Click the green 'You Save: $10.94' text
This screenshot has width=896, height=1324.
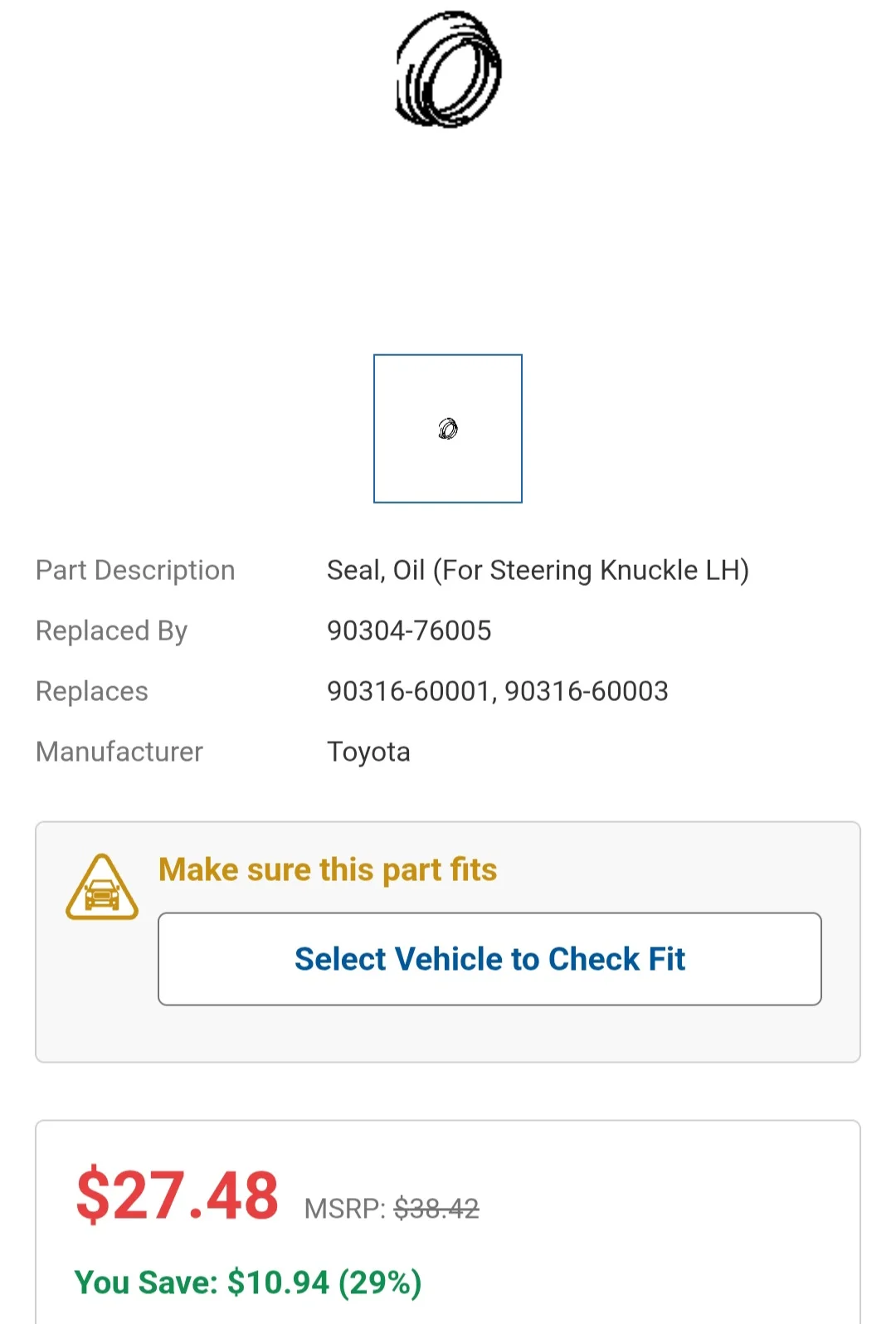click(202, 1283)
